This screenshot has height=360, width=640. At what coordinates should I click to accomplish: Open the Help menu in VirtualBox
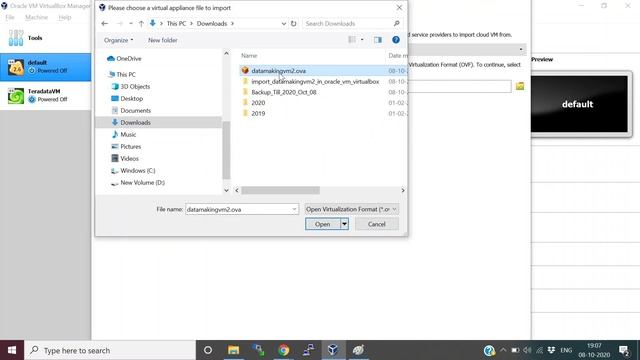64,17
